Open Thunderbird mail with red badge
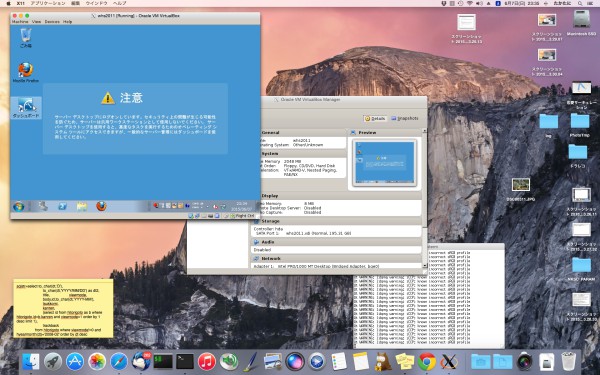 click(141, 362)
